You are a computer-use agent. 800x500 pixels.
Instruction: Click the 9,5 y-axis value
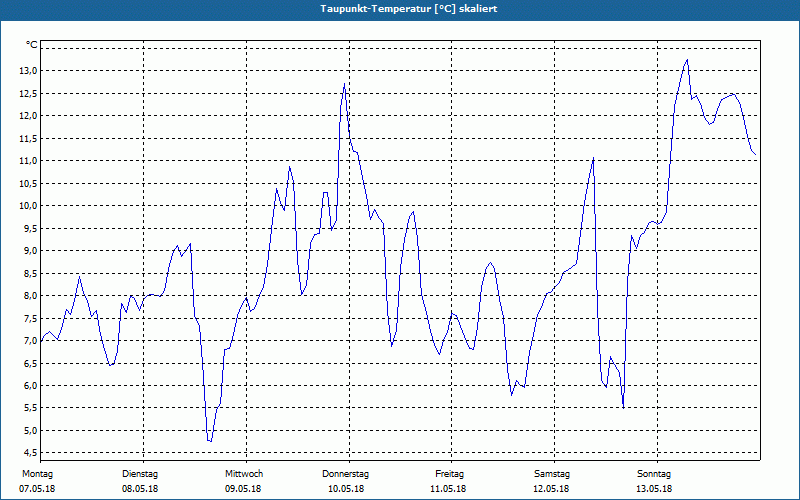pyautogui.click(x=30, y=228)
